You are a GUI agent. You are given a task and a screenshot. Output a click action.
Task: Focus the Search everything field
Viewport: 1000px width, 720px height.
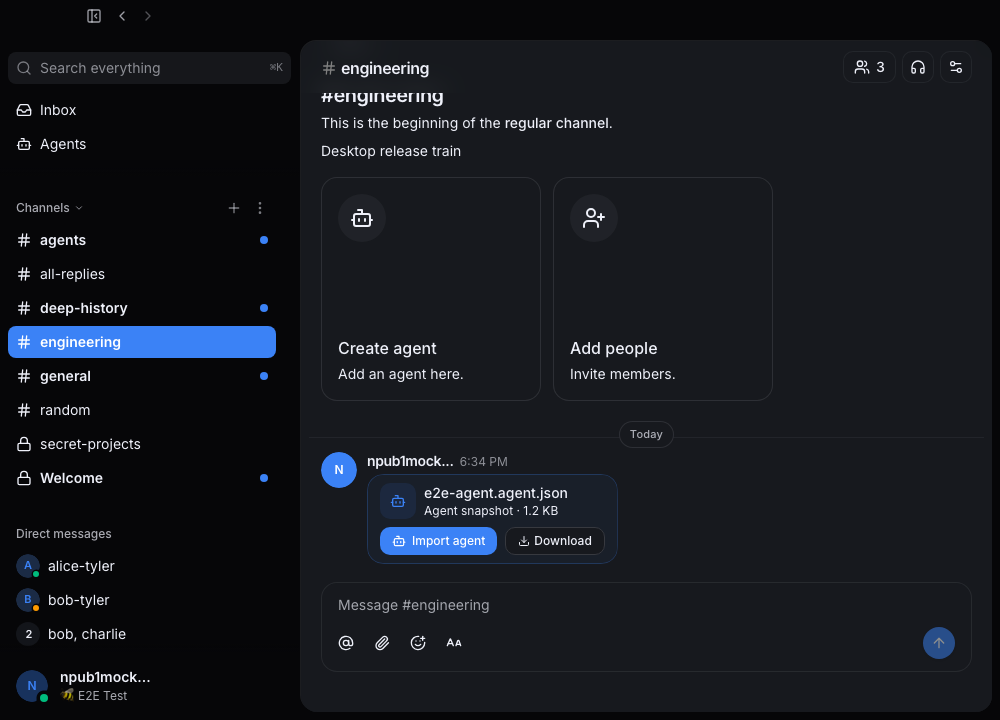pyautogui.click(x=149, y=68)
